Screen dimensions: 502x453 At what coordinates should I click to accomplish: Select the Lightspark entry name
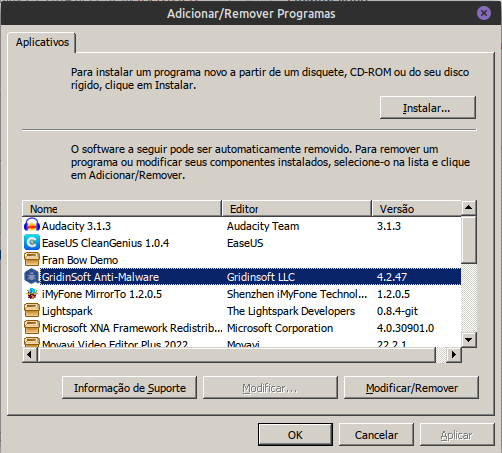[67, 311]
